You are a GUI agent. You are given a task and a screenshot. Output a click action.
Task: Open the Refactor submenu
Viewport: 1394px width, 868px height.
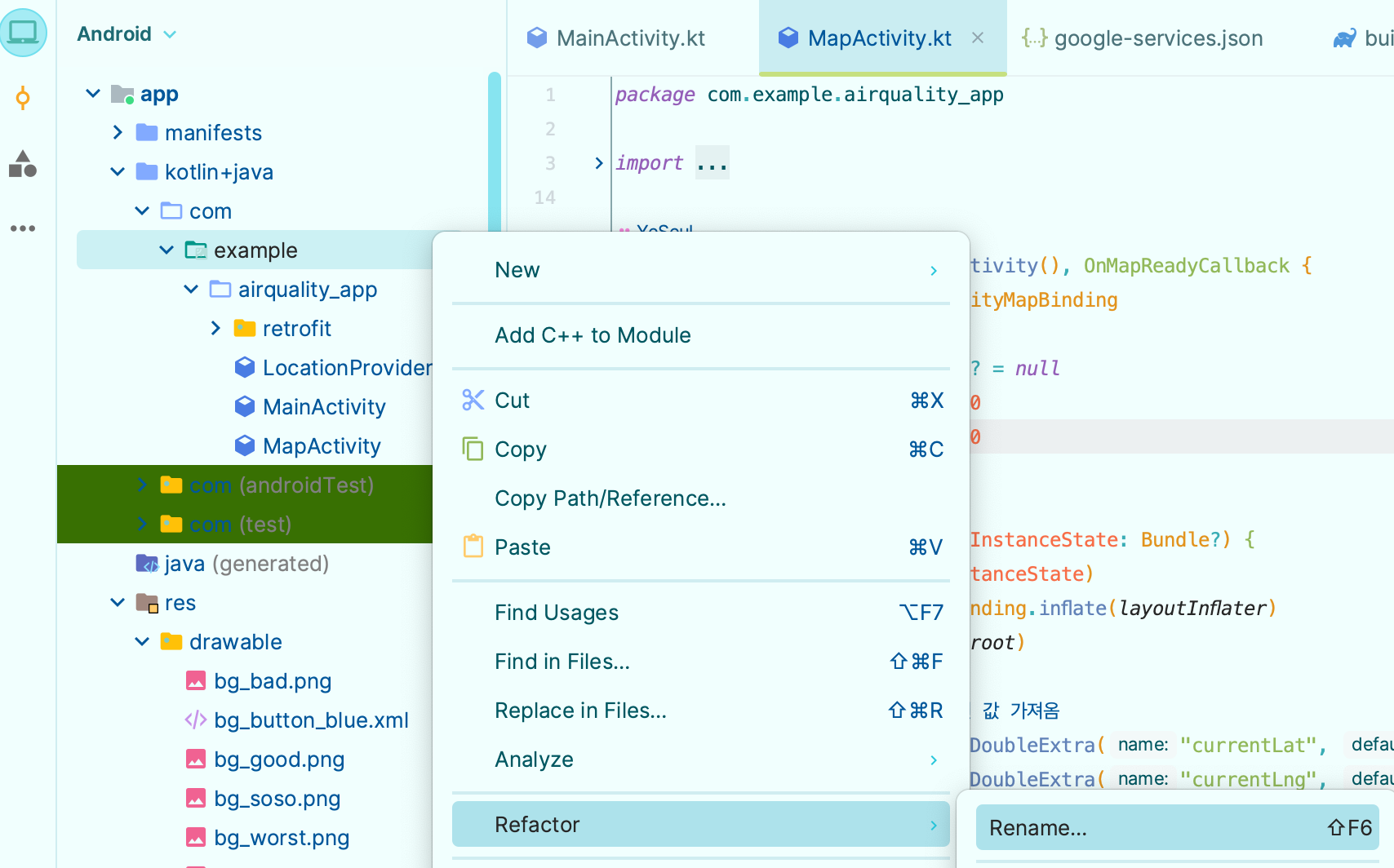[x=701, y=824]
